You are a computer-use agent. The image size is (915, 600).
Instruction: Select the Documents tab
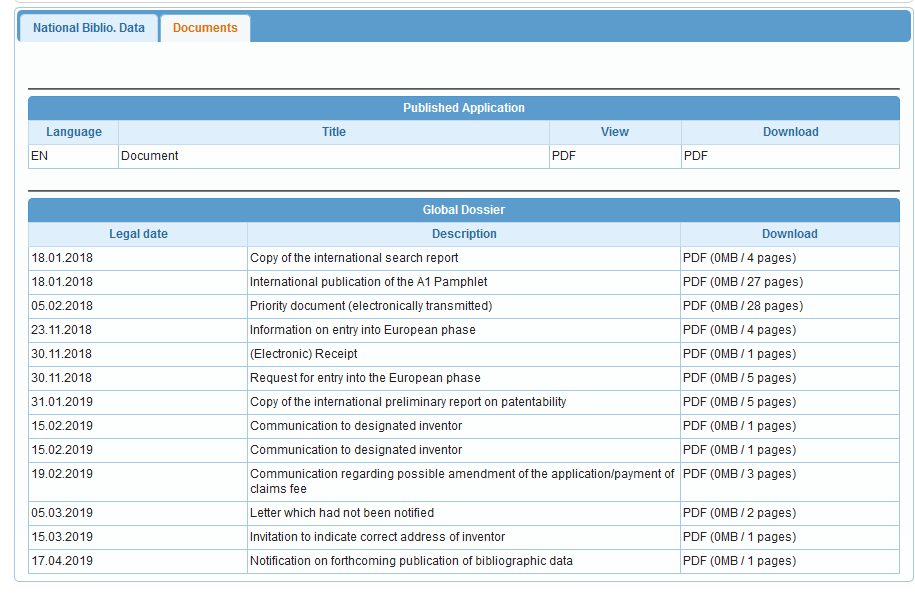coord(204,28)
